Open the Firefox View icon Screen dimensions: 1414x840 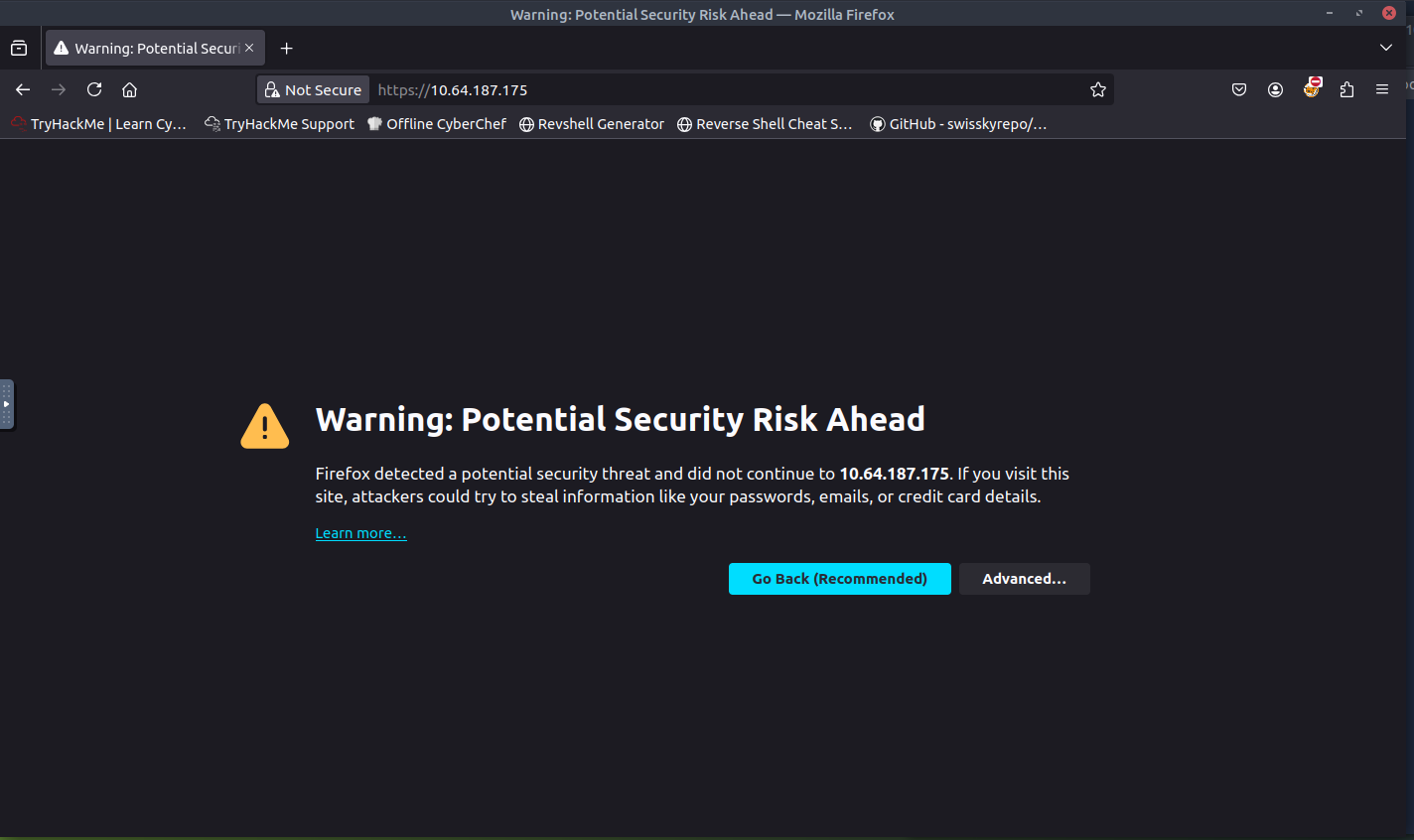pyautogui.click(x=19, y=48)
